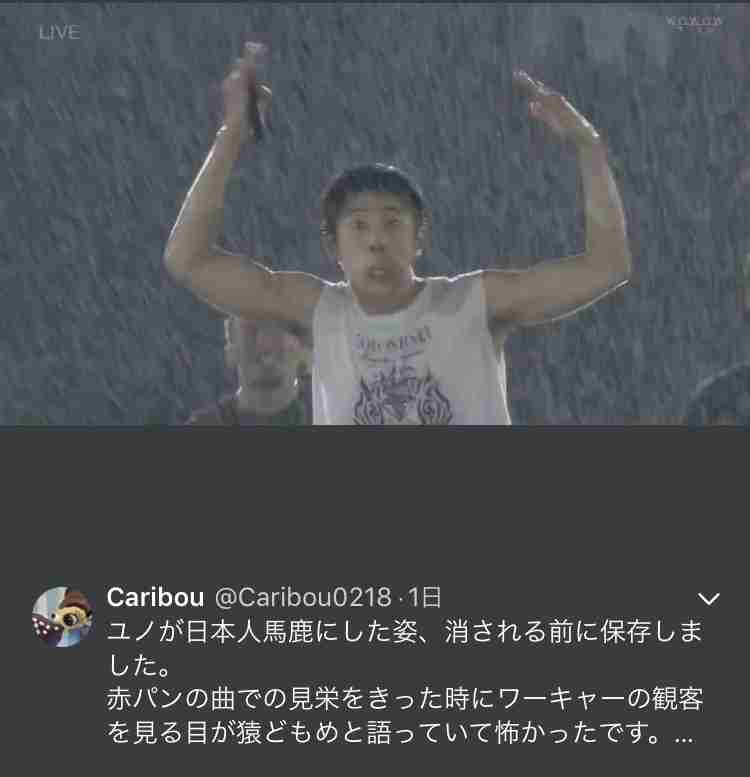750x777 pixels.
Task: Tap the tweet line starting with 赤パンの曲
Action: click(x=404, y=699)
